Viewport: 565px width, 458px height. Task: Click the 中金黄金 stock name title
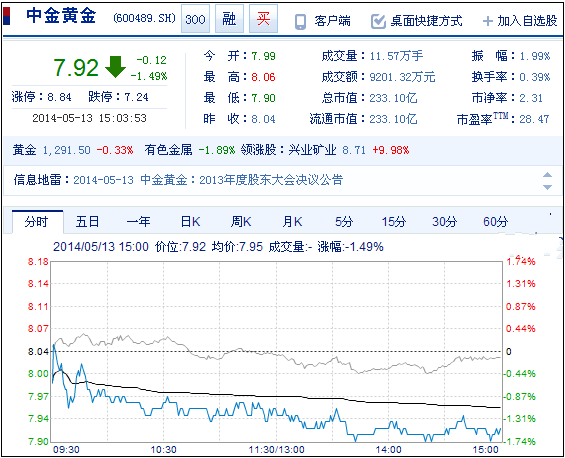[61, 16]
